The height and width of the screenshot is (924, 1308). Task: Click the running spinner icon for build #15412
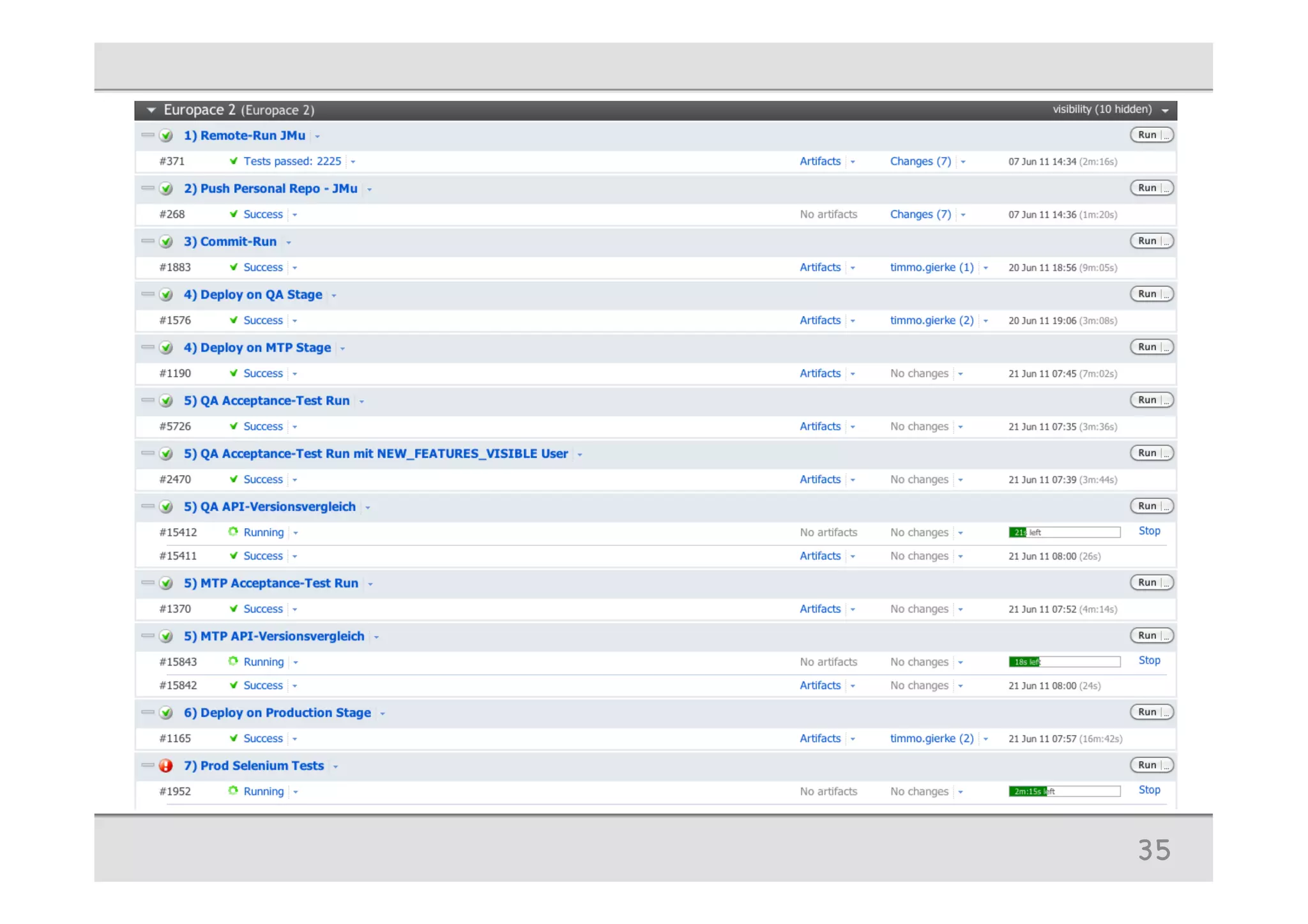233,532
